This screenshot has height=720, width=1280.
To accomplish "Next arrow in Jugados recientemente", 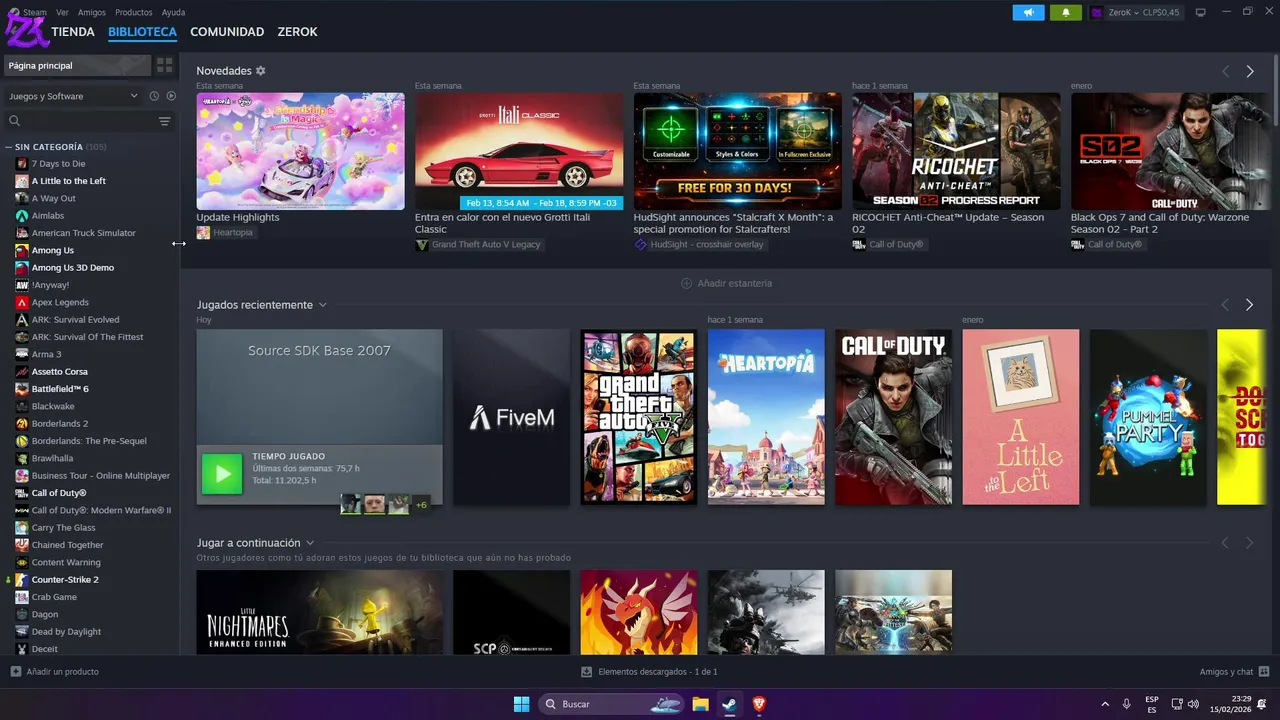I will pos(1250,305).
